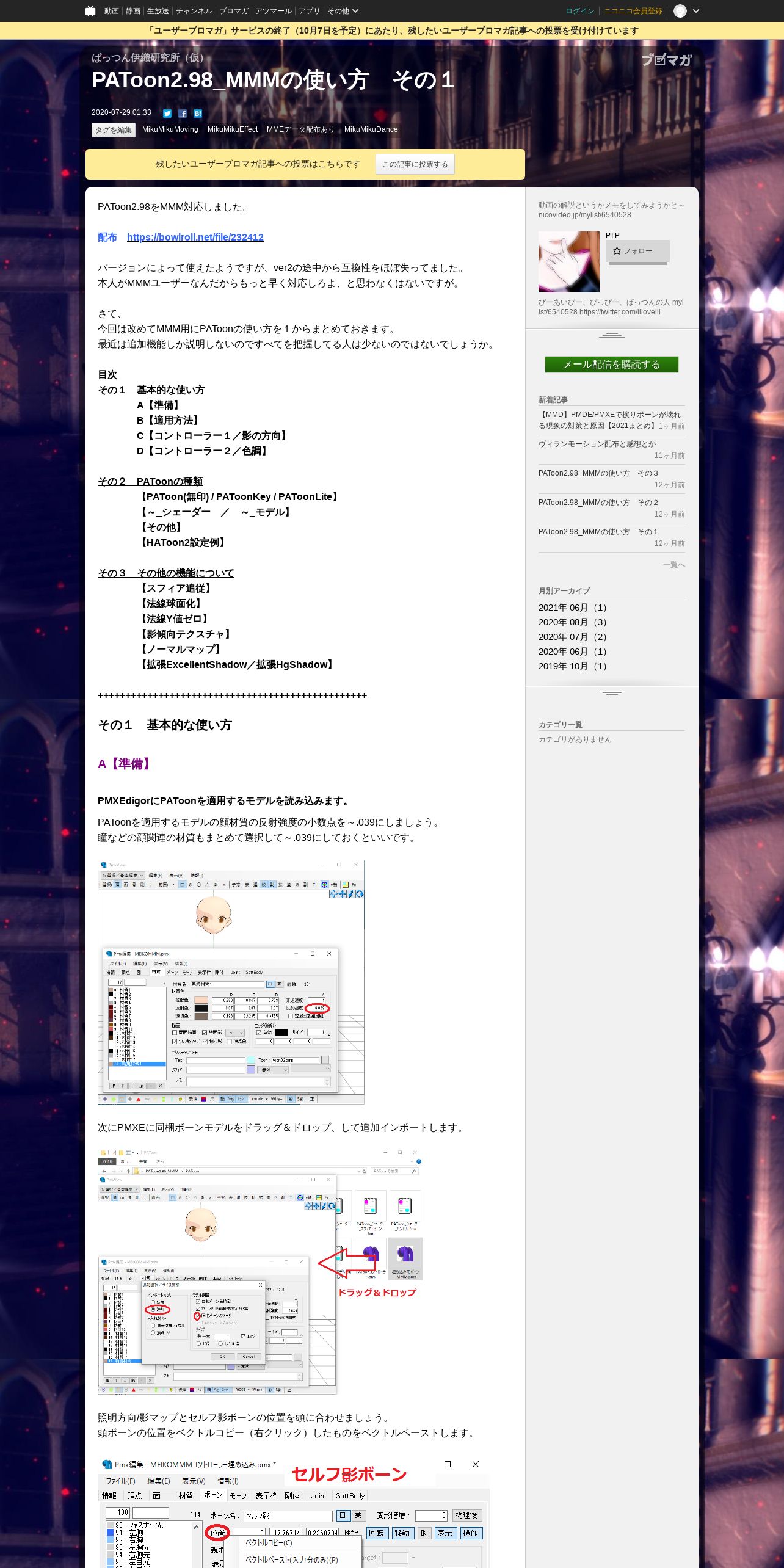Click the ニコニコ会員登録 link
784x1568 pixels.
tap(633, 11)
